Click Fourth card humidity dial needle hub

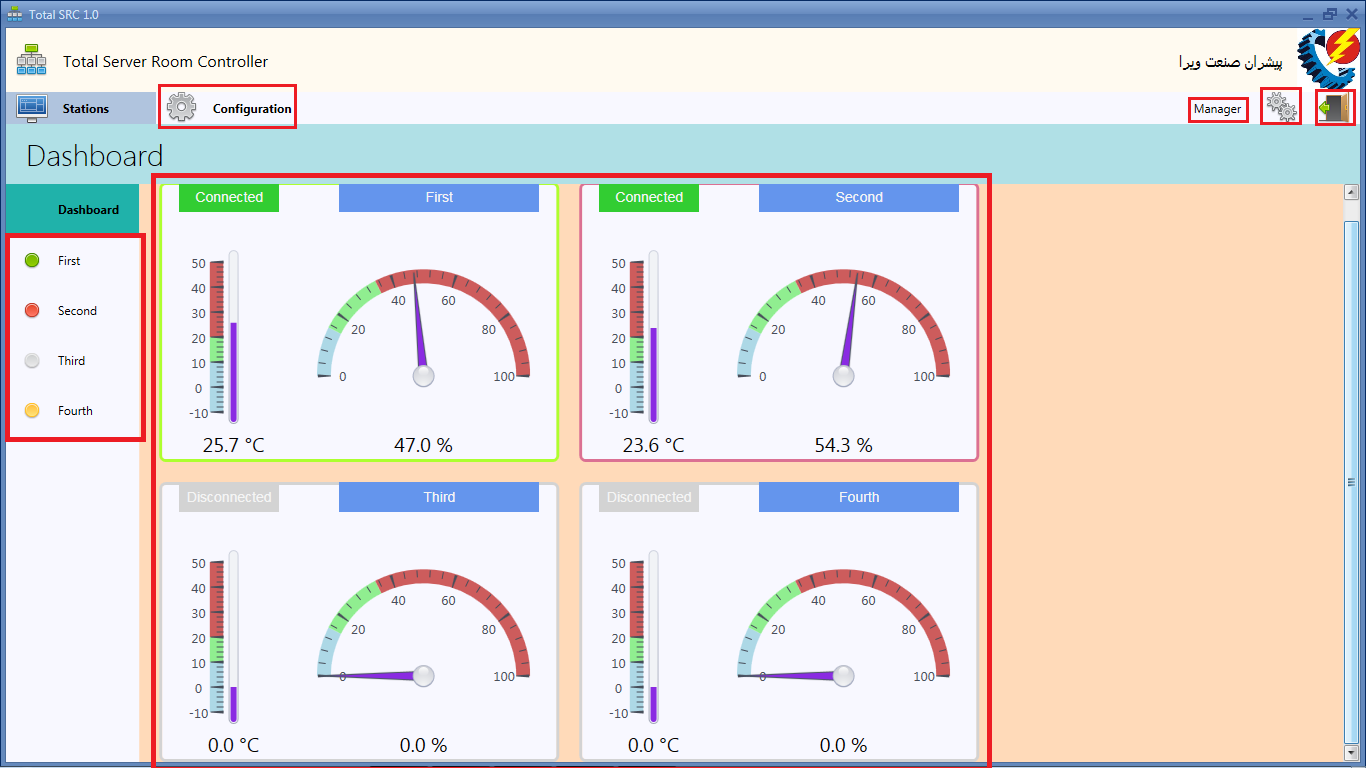(844, 676)
